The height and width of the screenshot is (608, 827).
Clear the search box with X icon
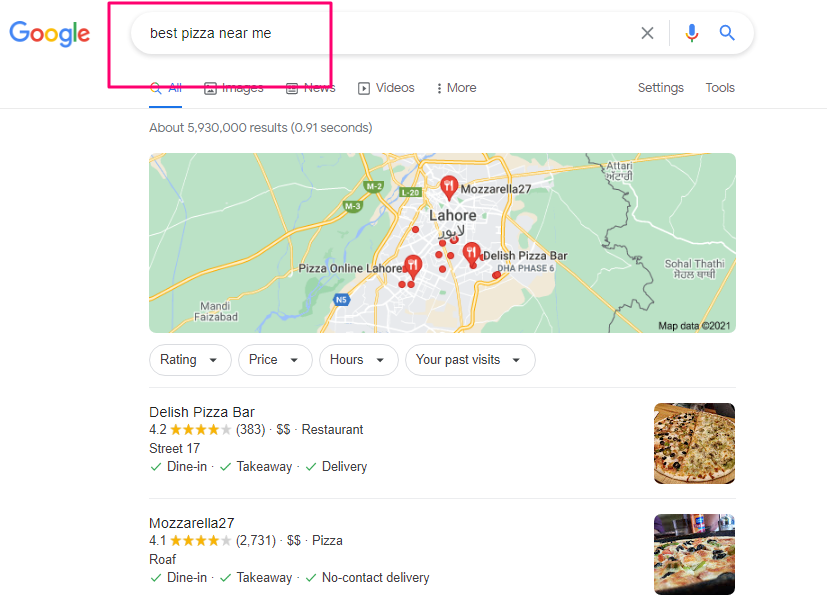[647, 33]
